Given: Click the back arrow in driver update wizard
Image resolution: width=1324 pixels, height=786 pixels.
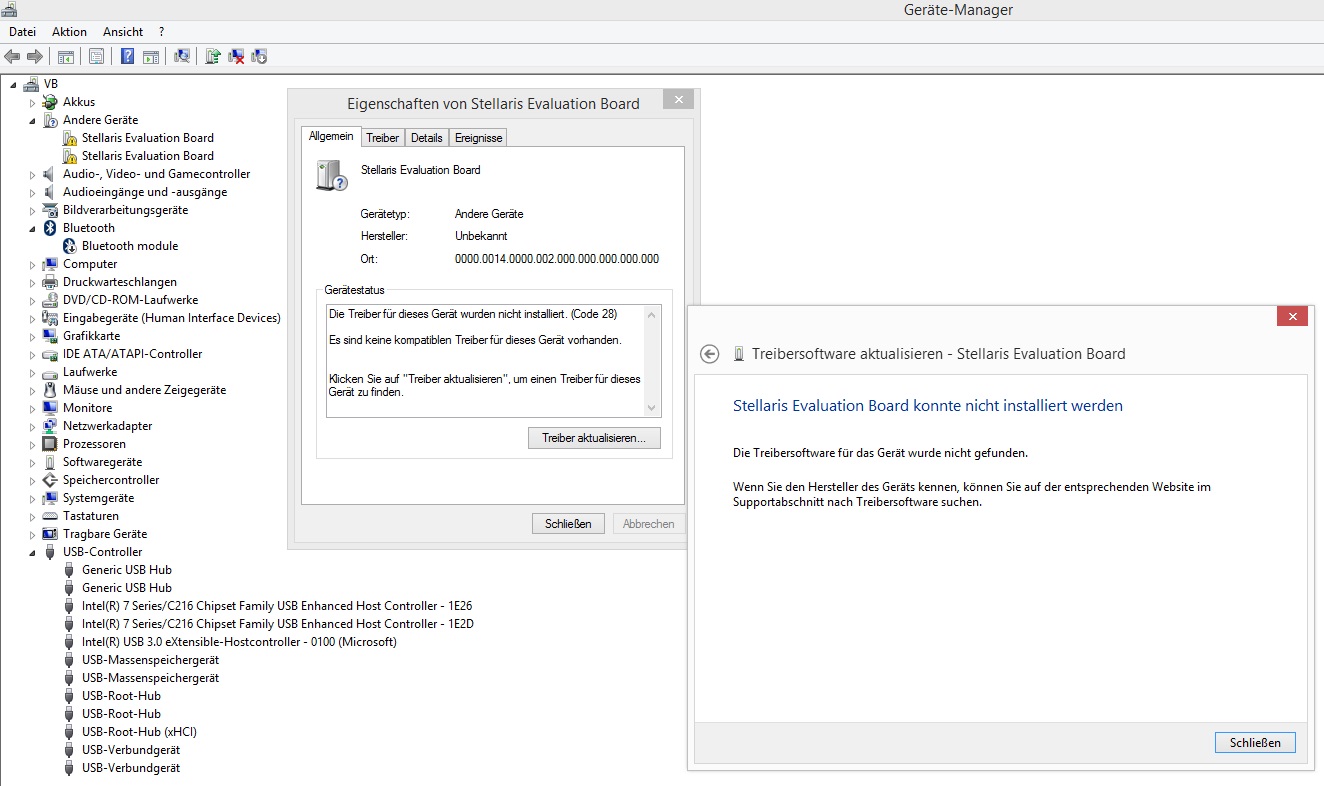Looking at the screenshot, I should [x=709, y=354].
